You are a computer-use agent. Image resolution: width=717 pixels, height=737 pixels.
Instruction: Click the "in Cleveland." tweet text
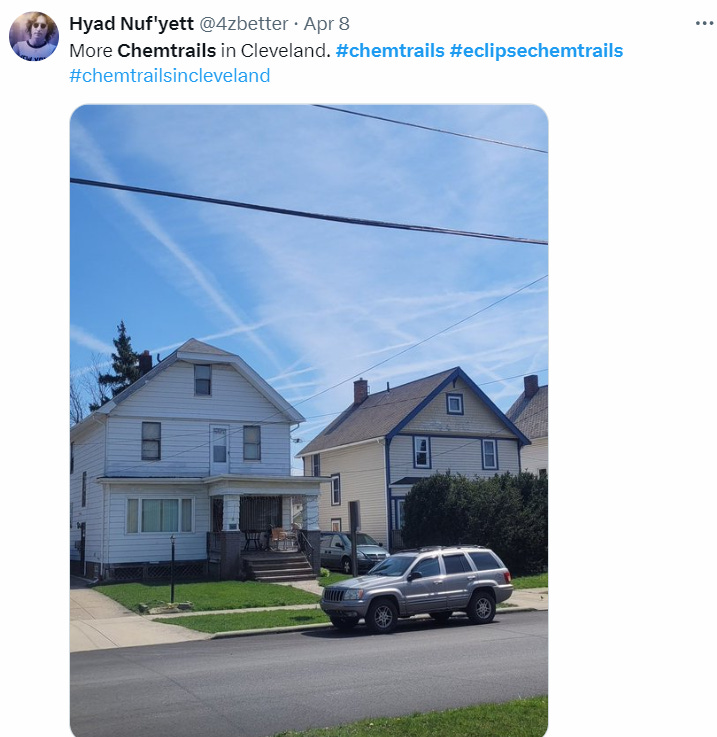tap(276, 50)
